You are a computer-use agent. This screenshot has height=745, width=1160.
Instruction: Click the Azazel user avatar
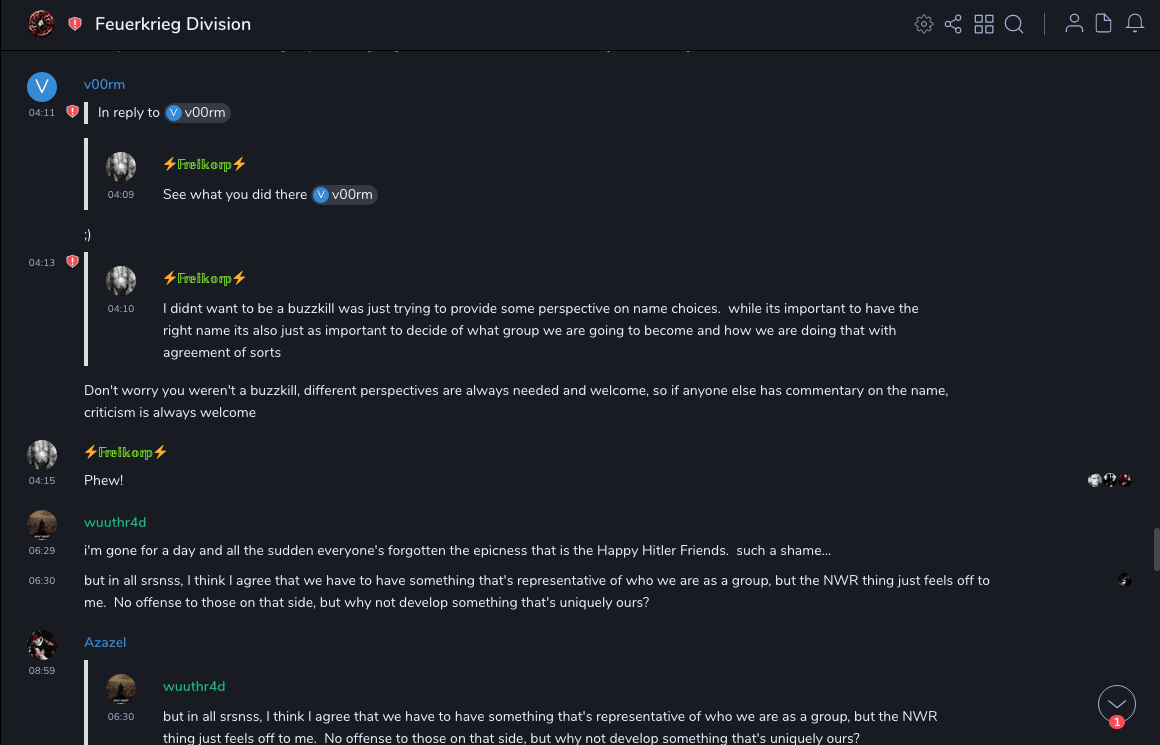(42, 645)
